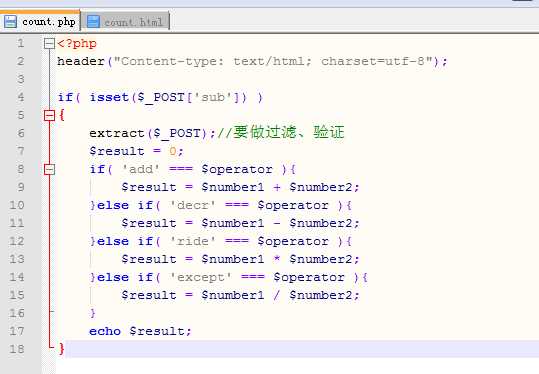The image size is (539, 374).
Task: Click '$number1 + $number2' on line 9
Action: 277,187
